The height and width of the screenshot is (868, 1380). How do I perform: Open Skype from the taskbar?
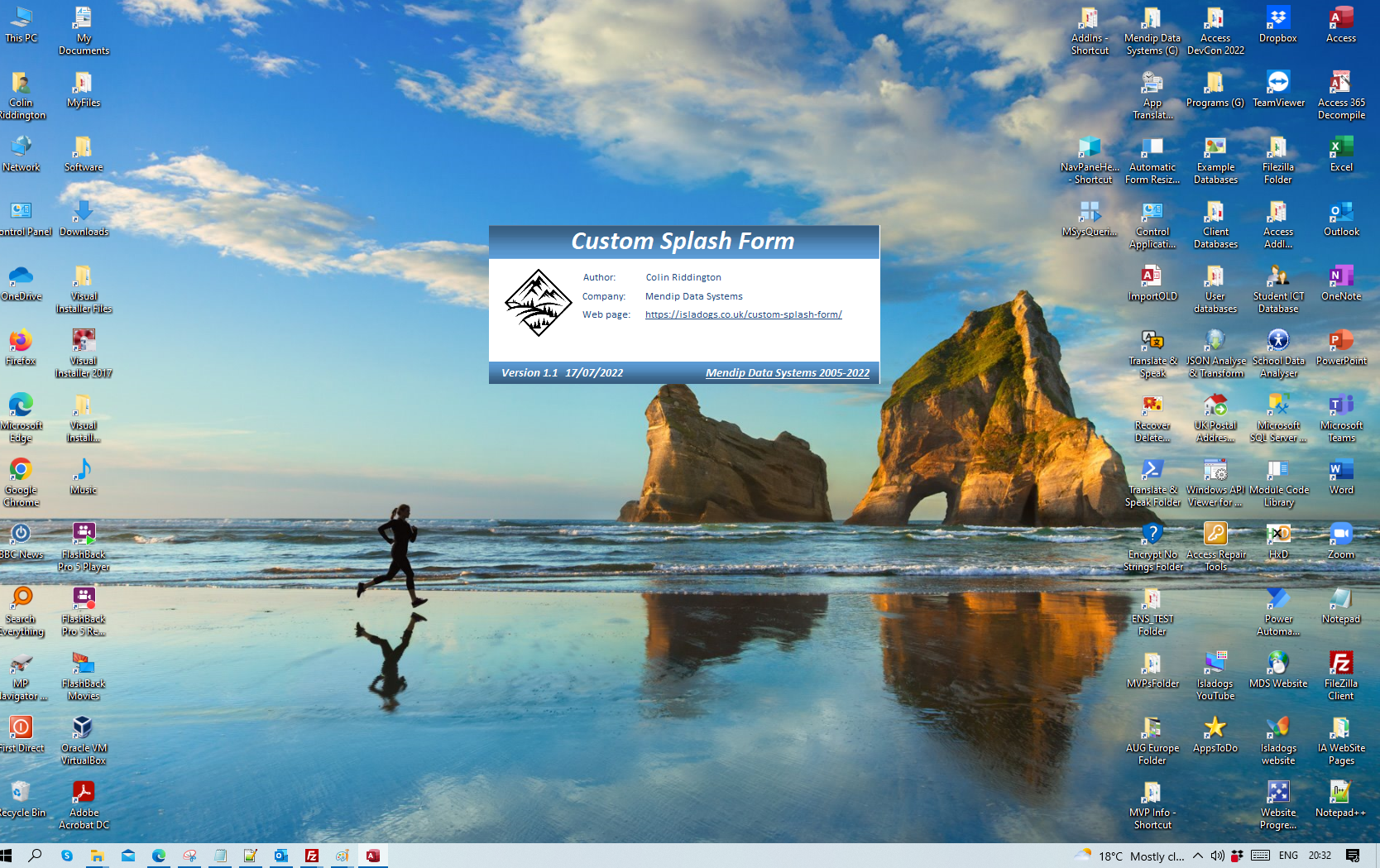pos(67,856)
